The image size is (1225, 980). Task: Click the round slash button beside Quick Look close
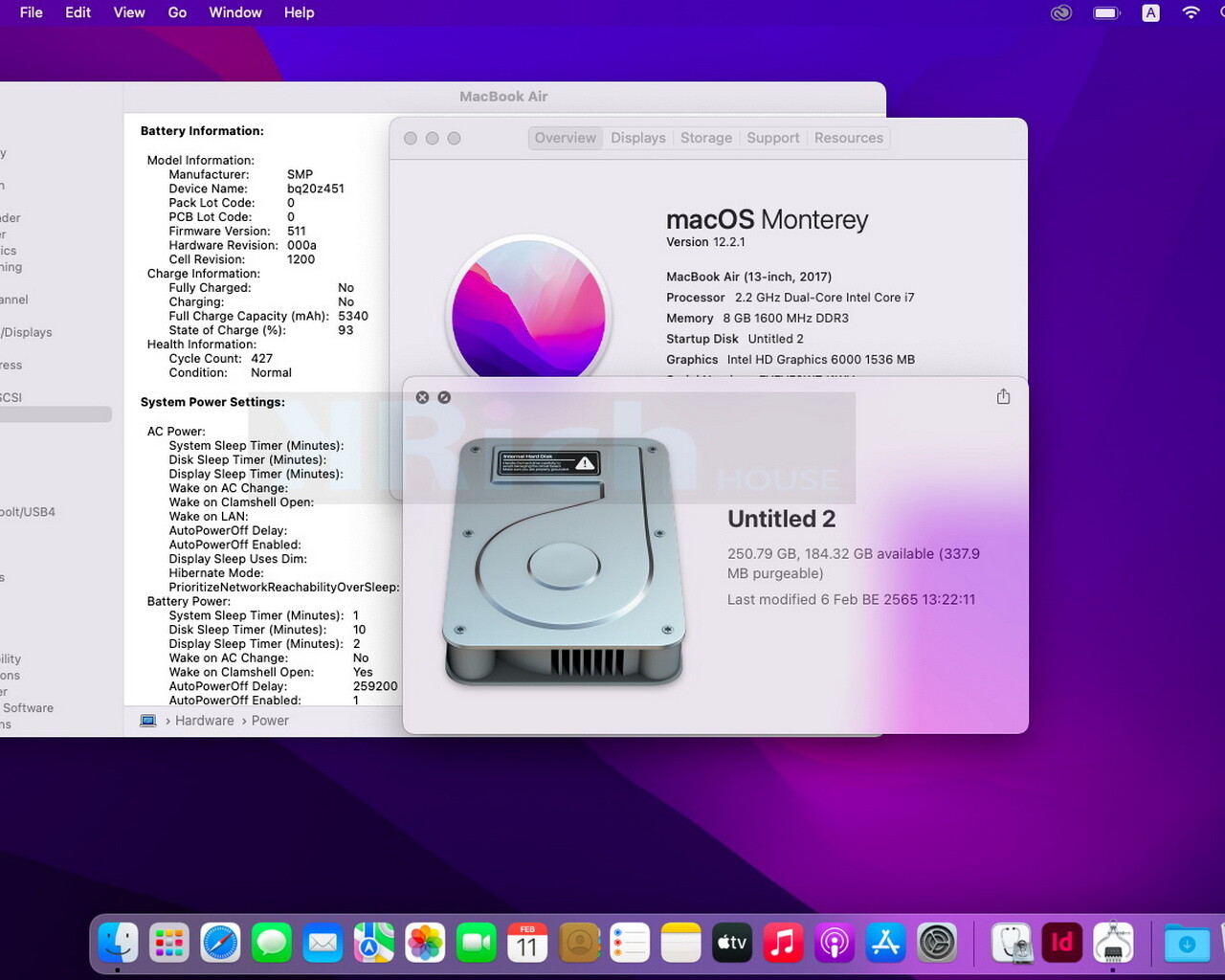(x=444, y=397)
